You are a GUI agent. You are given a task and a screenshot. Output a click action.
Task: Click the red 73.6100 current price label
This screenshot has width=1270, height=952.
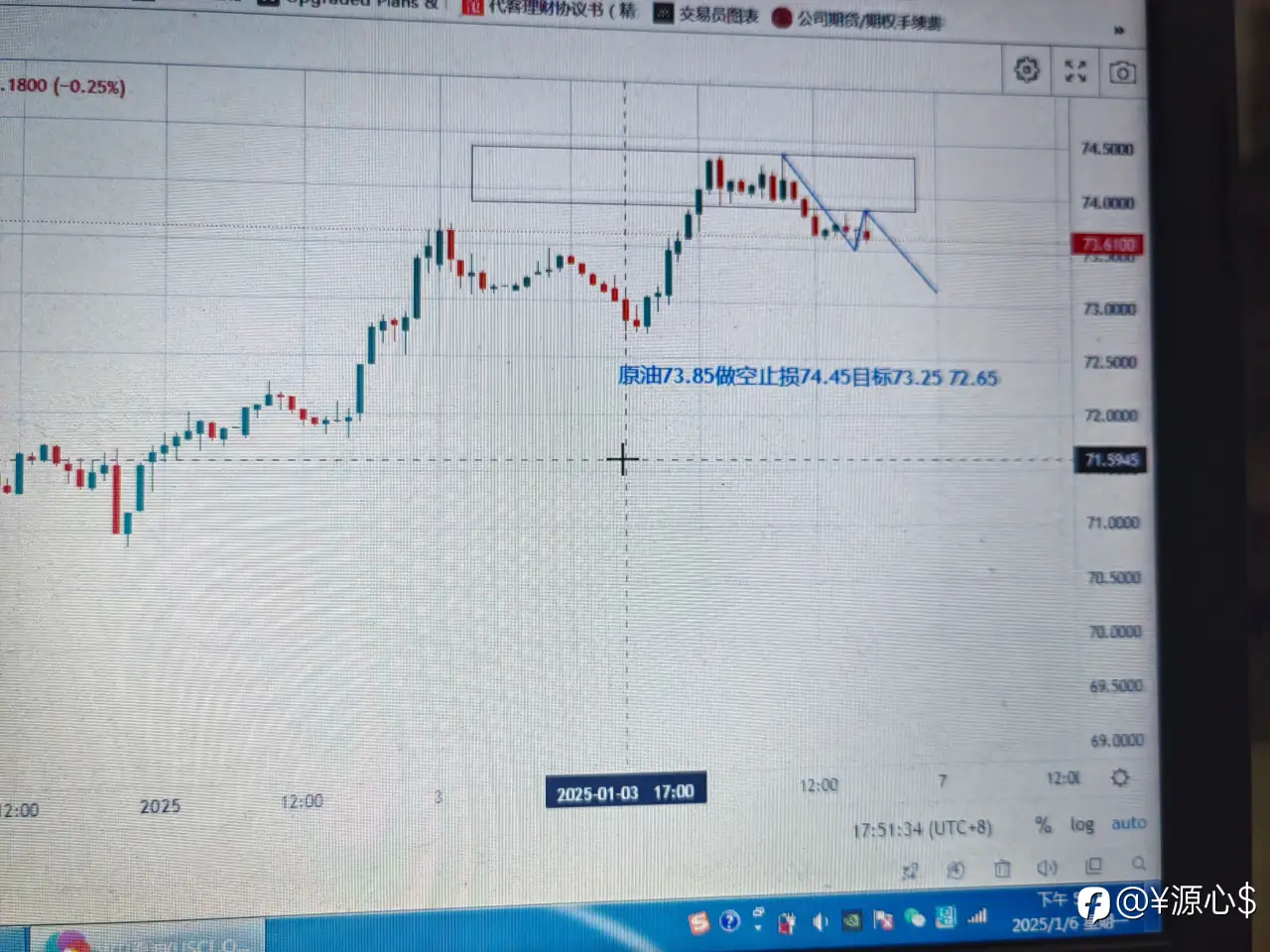tap(1108, 244)
